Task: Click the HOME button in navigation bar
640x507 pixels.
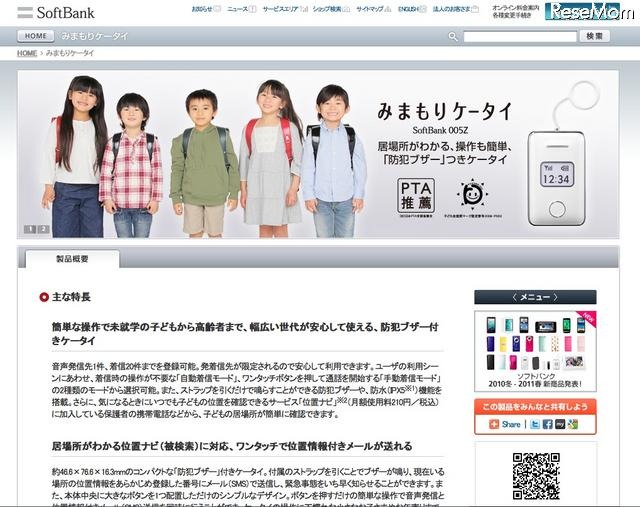Action: (x=36, y=36)
